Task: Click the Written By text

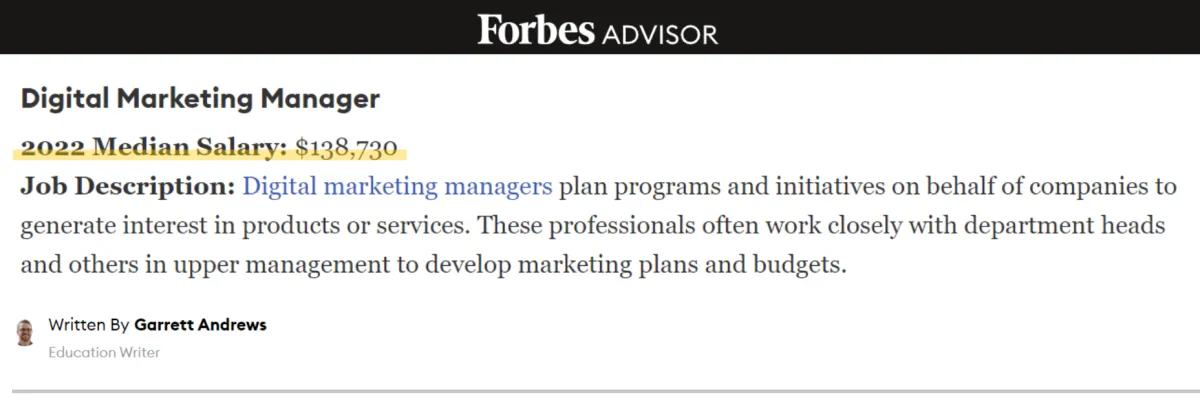Action: coord(89,325)
